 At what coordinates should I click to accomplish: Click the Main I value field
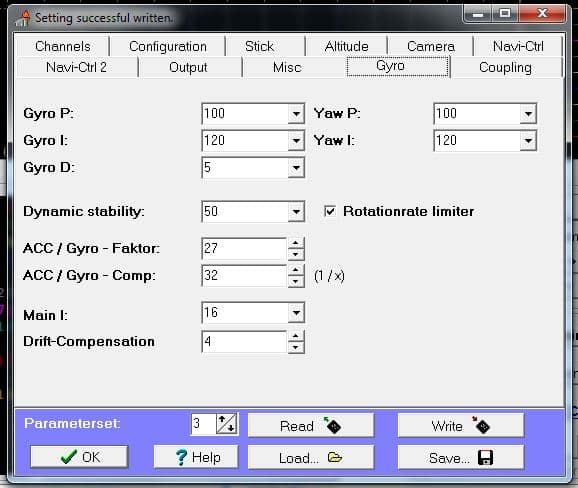[x=245, y=313]
